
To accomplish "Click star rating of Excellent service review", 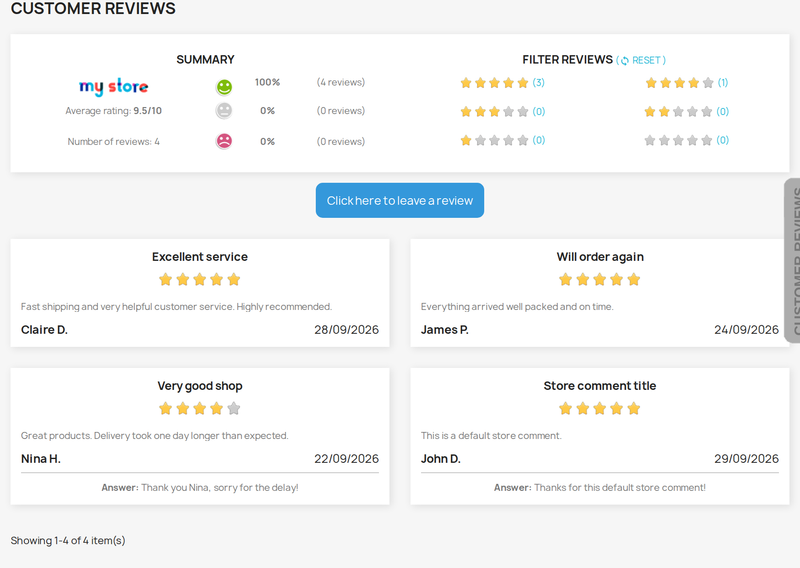I will (x=199, y=279).
